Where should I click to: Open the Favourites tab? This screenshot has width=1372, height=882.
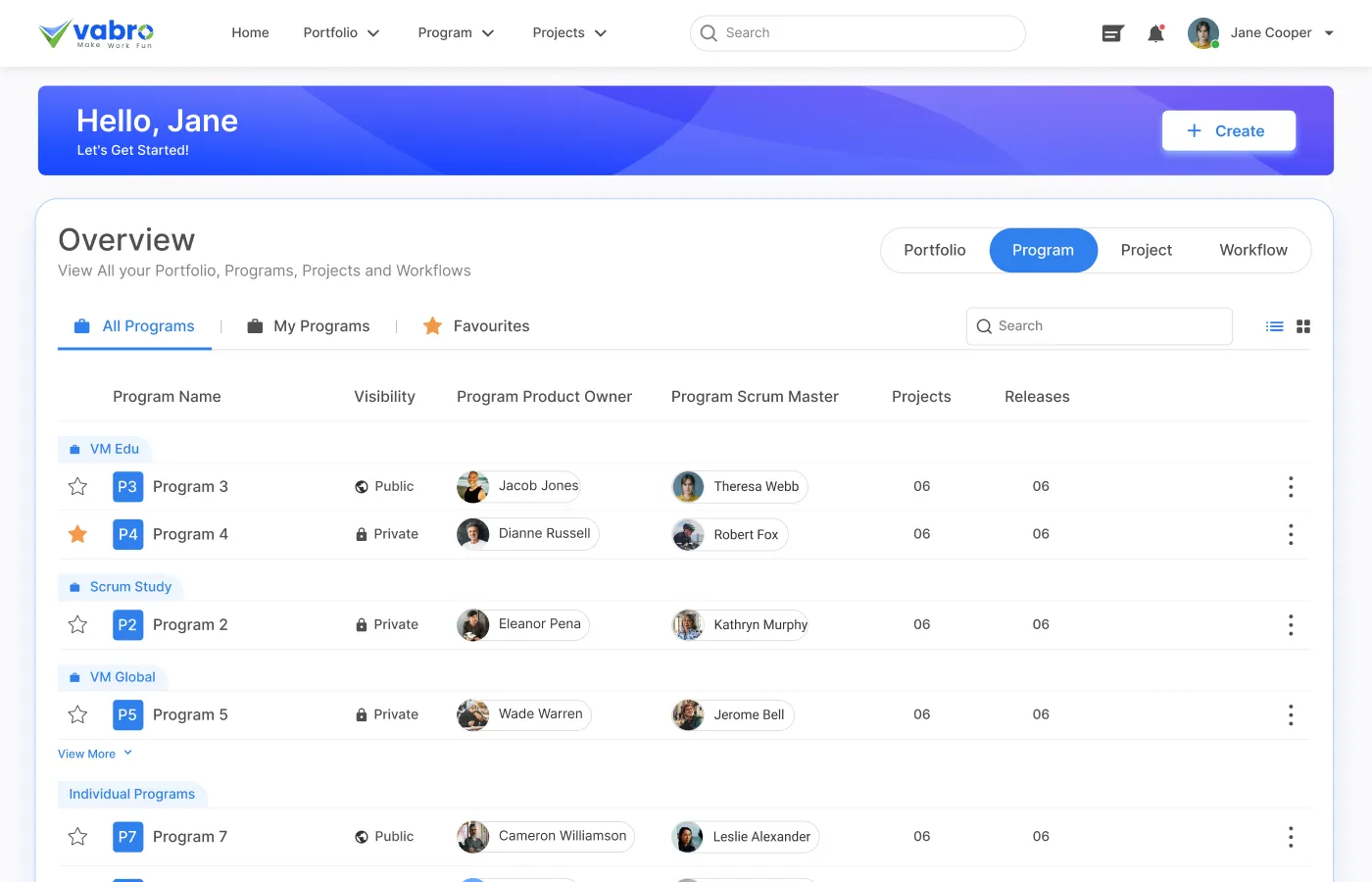point(476,326)
